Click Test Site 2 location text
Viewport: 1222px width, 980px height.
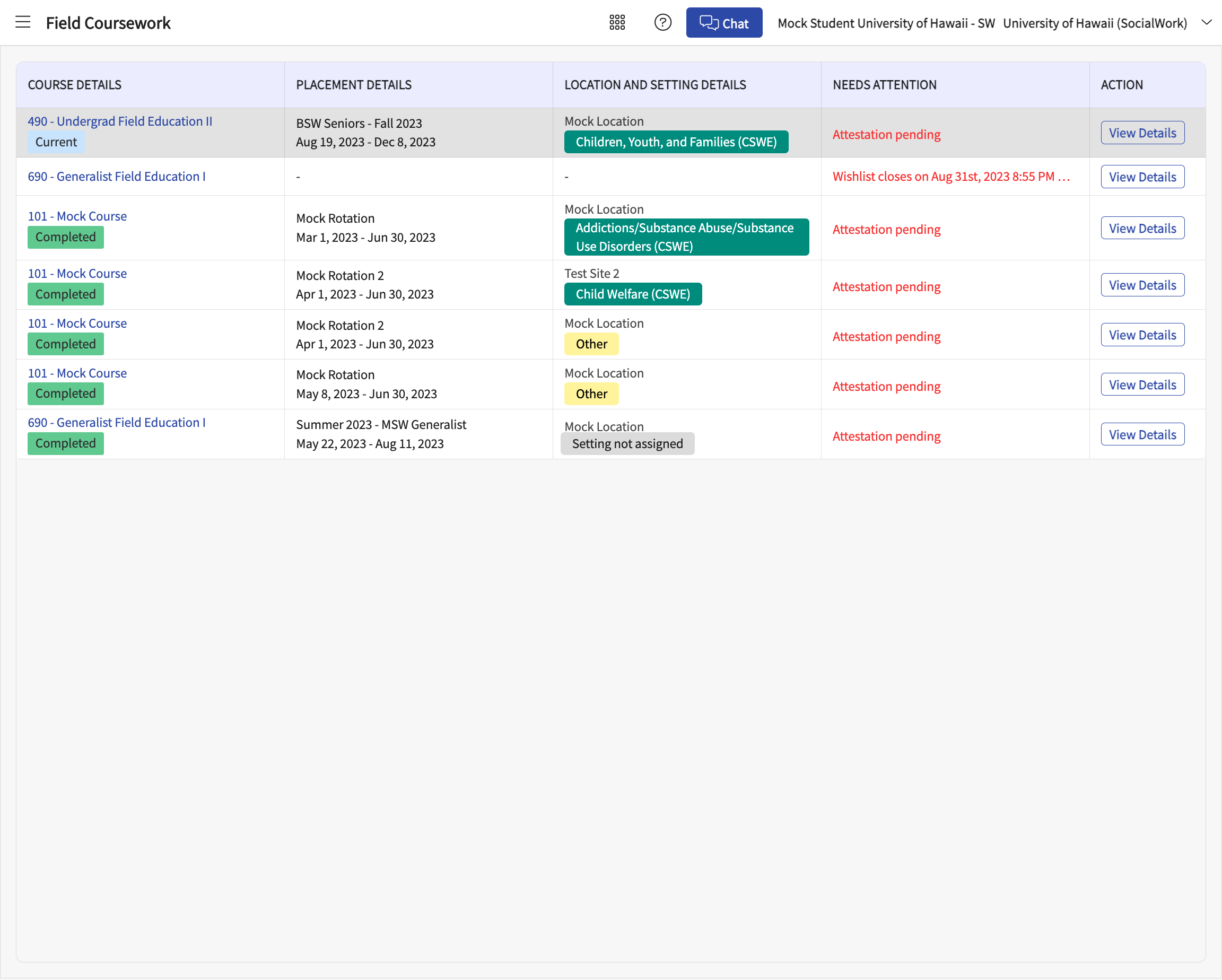592,273
